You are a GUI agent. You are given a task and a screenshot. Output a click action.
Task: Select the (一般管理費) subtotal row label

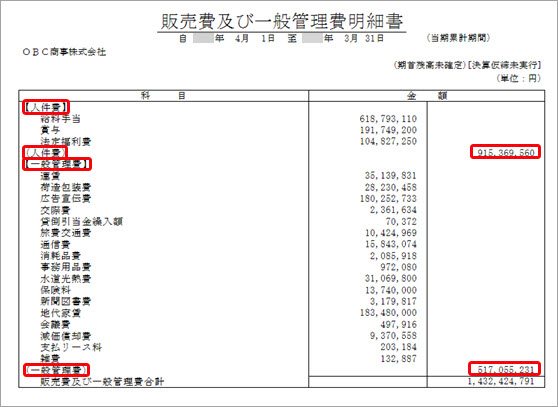56,370
